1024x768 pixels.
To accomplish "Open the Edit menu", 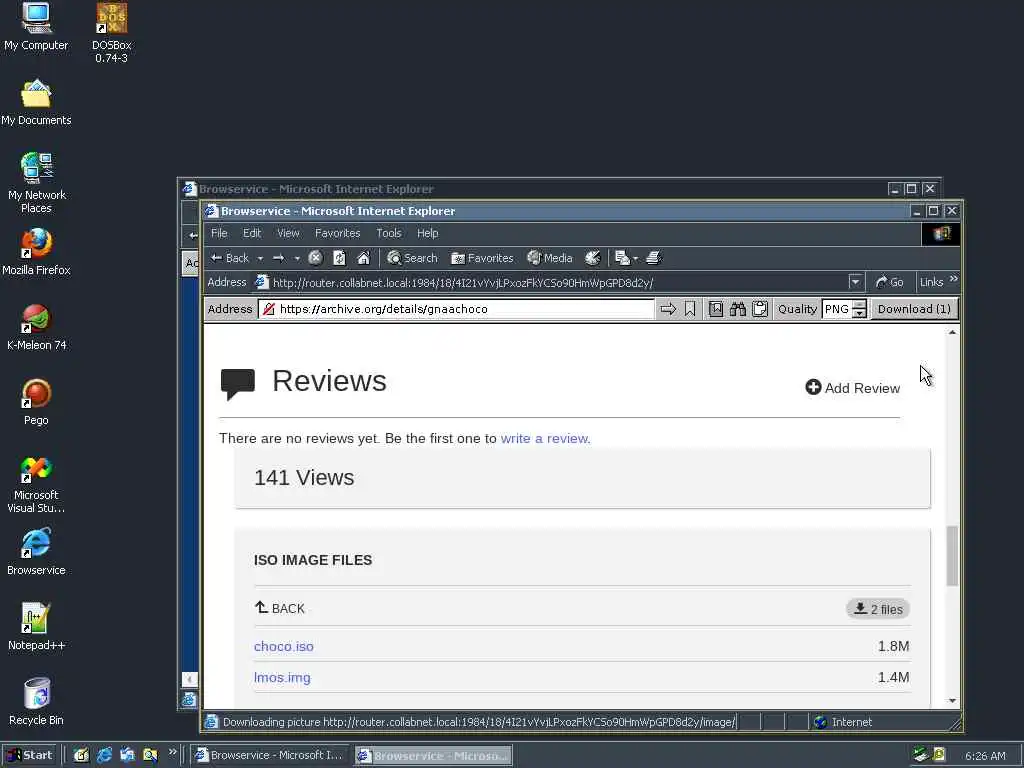I will [x=252, y=233].
